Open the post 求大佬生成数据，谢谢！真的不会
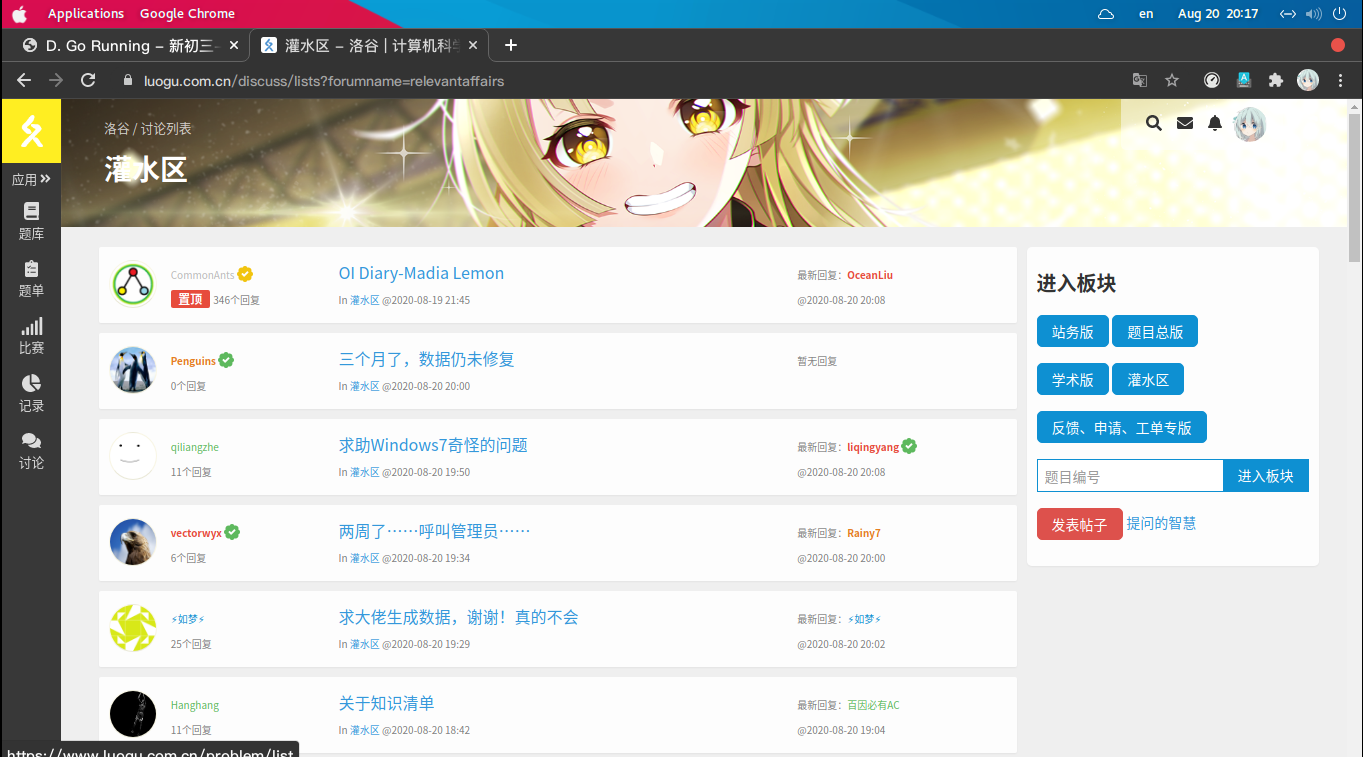Screen dimensions: 1363x757 click(458, 617)
